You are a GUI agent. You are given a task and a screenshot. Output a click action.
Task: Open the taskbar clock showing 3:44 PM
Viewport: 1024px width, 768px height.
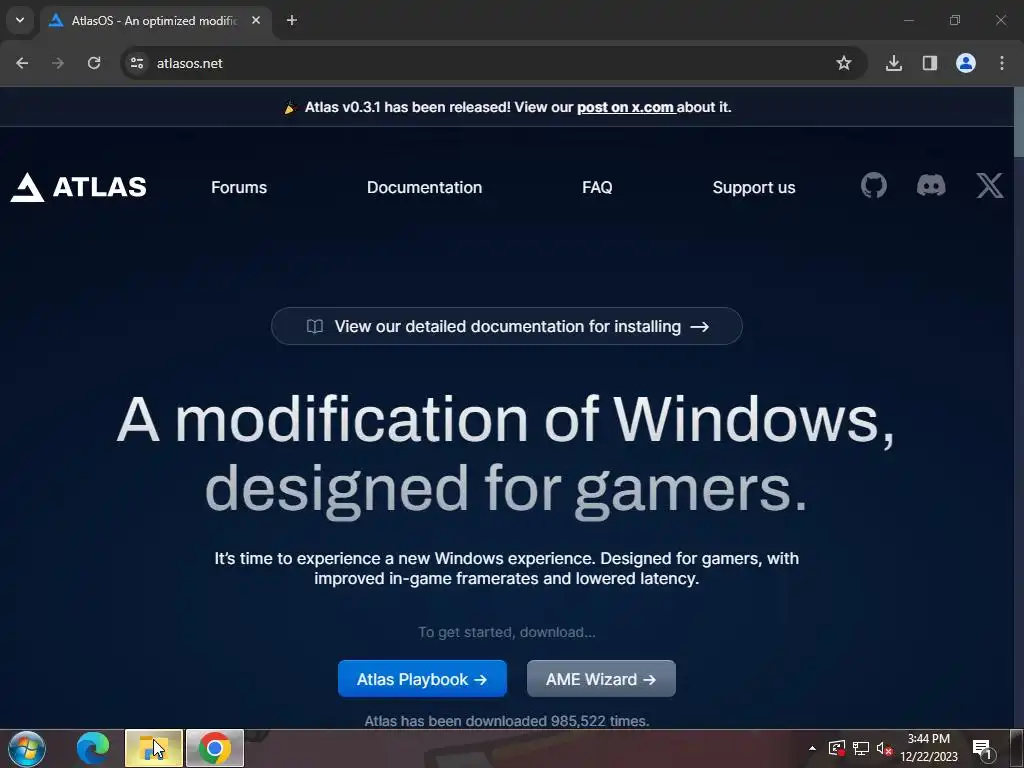929,748
